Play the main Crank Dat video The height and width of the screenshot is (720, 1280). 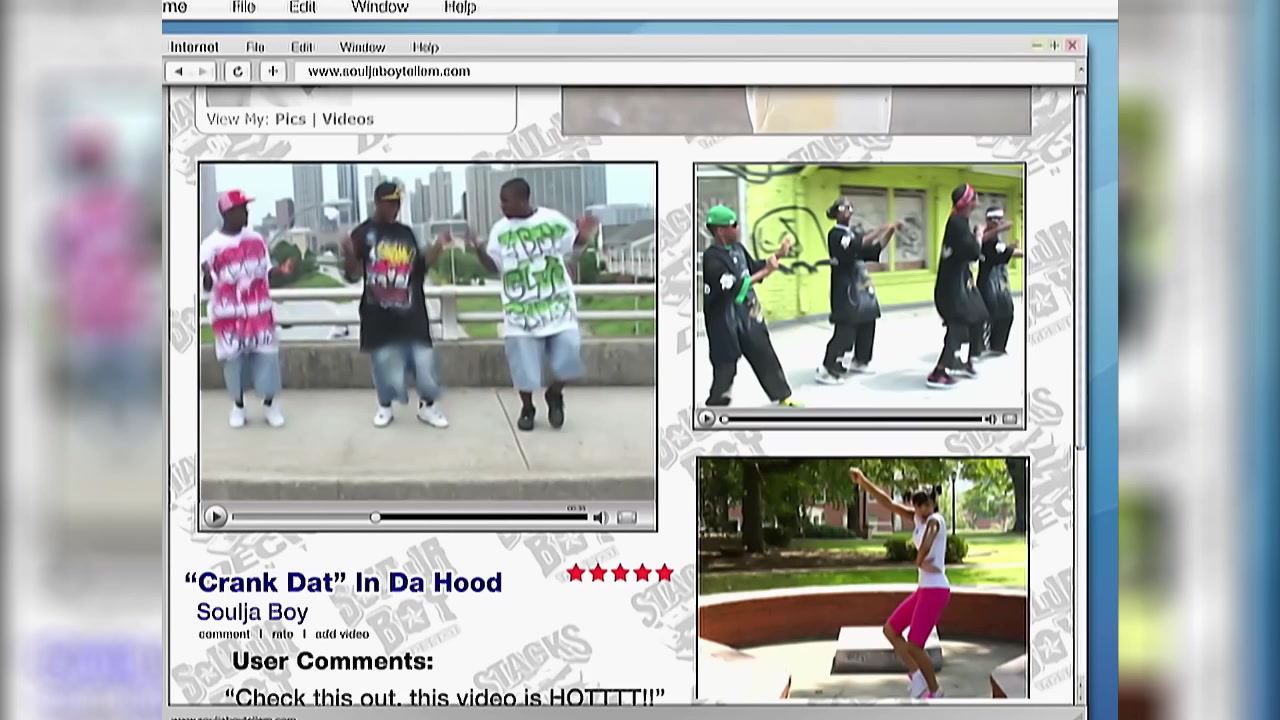(x=215, y=517)
